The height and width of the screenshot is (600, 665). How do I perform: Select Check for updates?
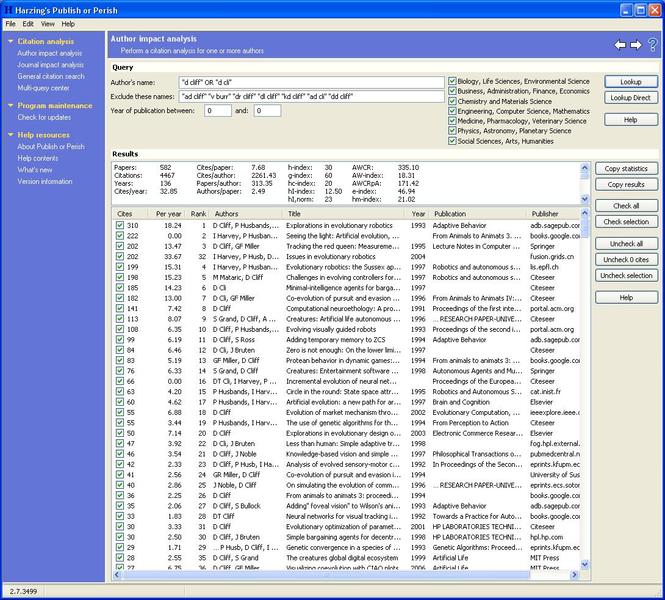coord(44,117)
